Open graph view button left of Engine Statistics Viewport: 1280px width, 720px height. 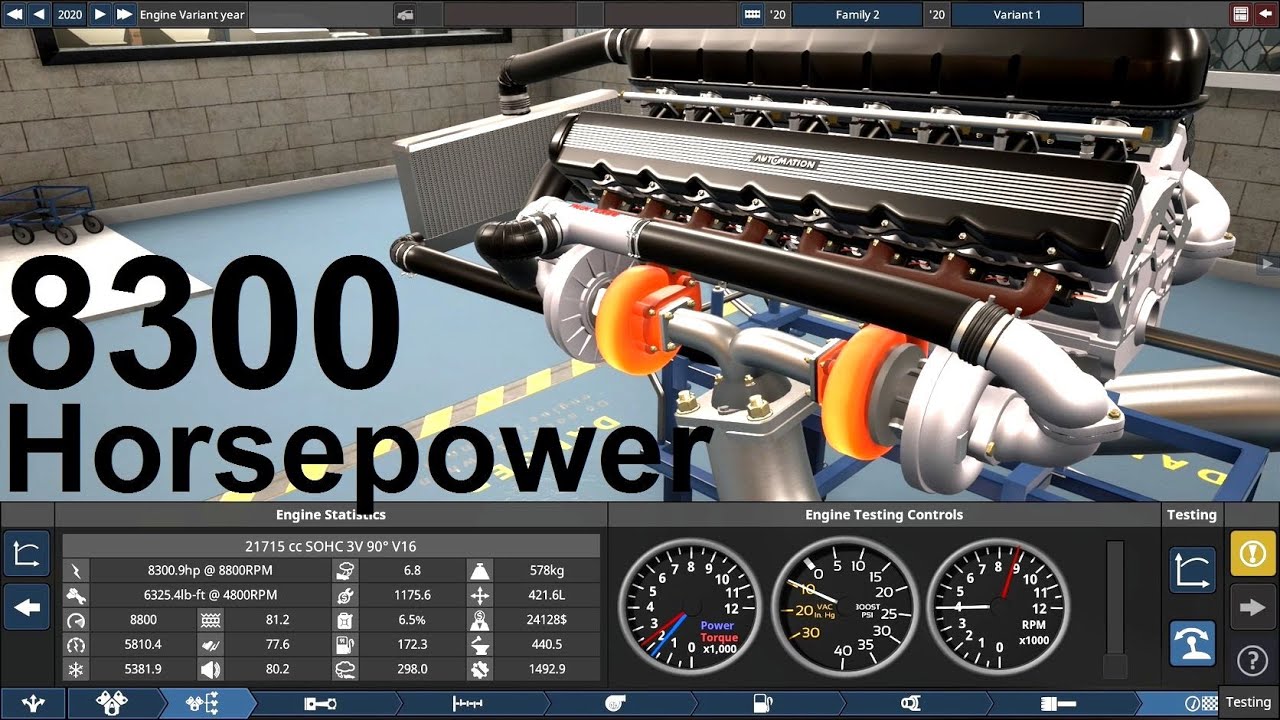click(x=27, y=554)
